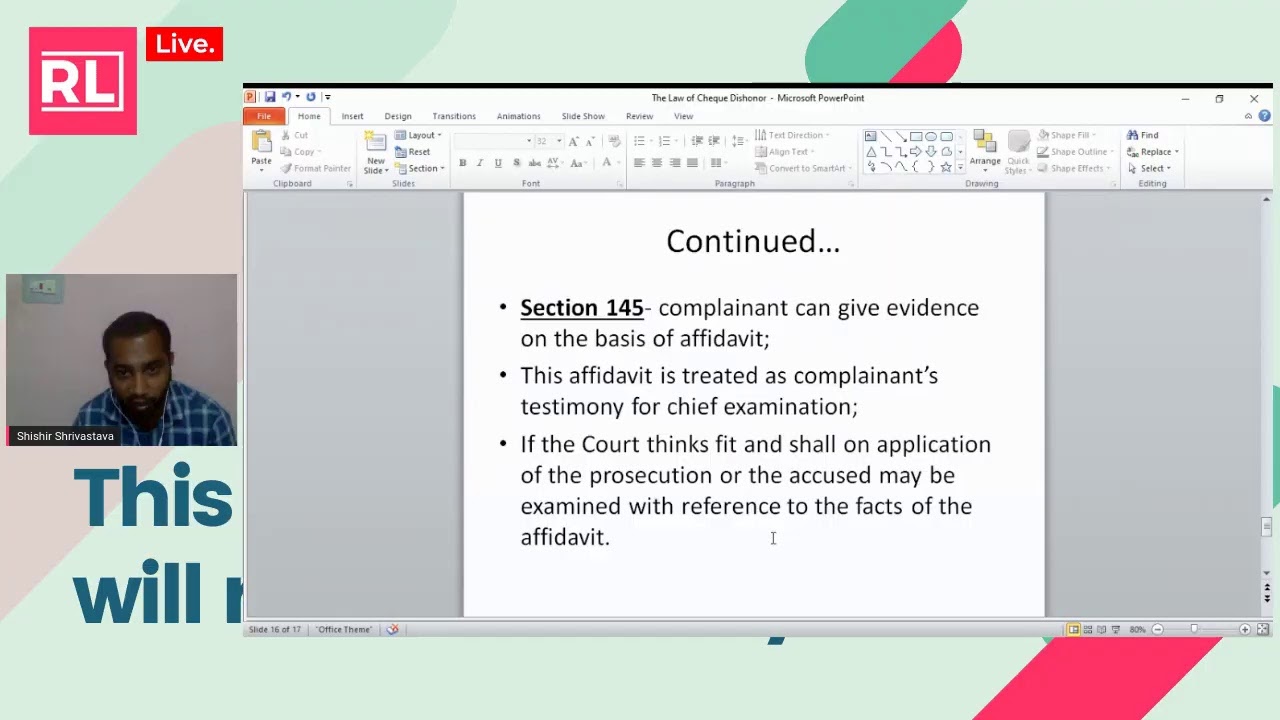Open Change Case dropdown
This screenshot has height=720, width=1280.
click(x=578, y=163)
